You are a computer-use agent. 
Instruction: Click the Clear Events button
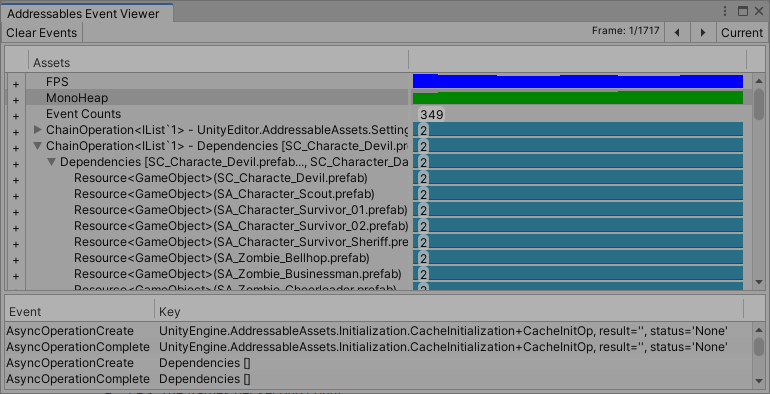42,33
